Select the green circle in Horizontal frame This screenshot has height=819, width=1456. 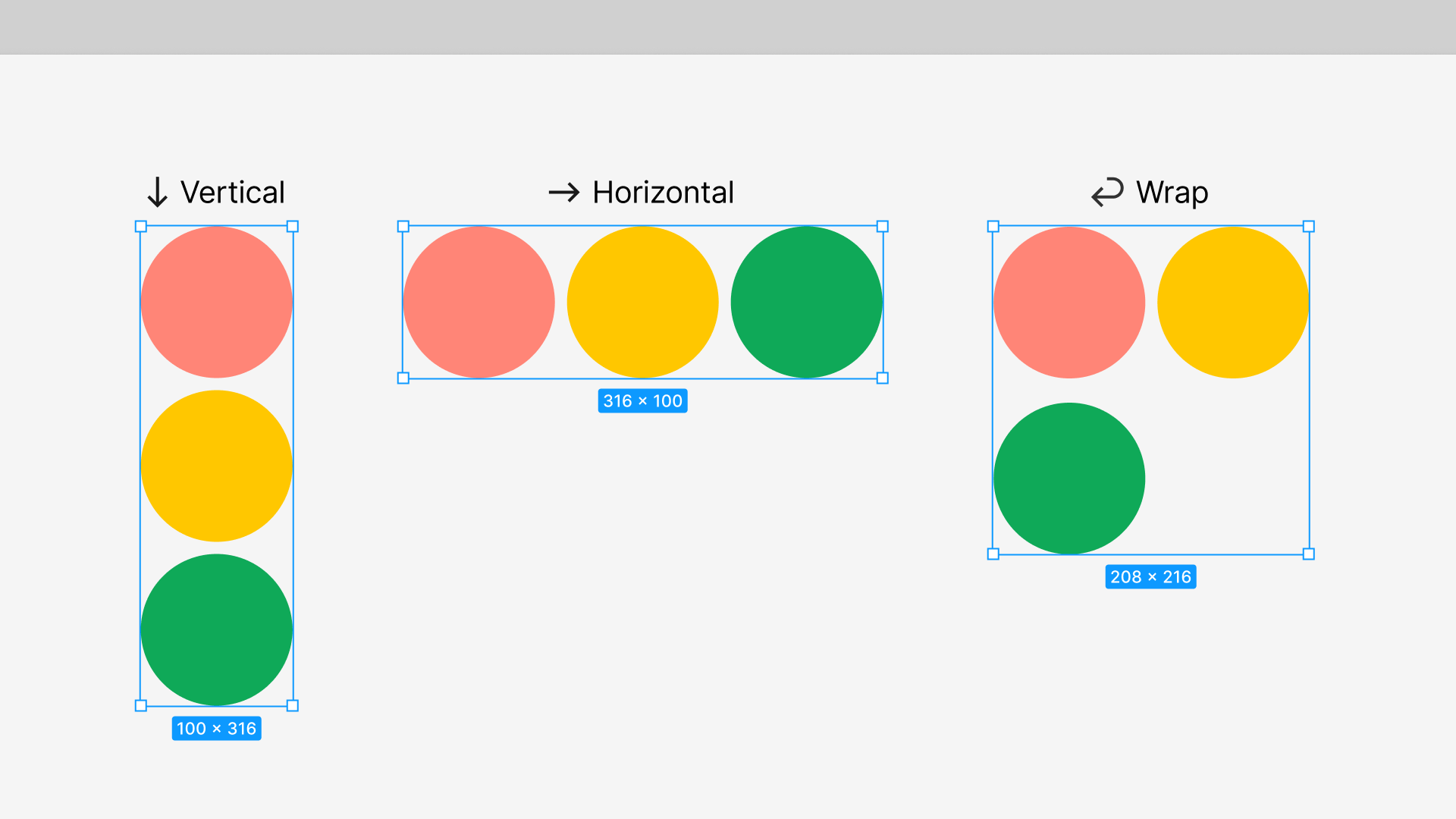807,302
